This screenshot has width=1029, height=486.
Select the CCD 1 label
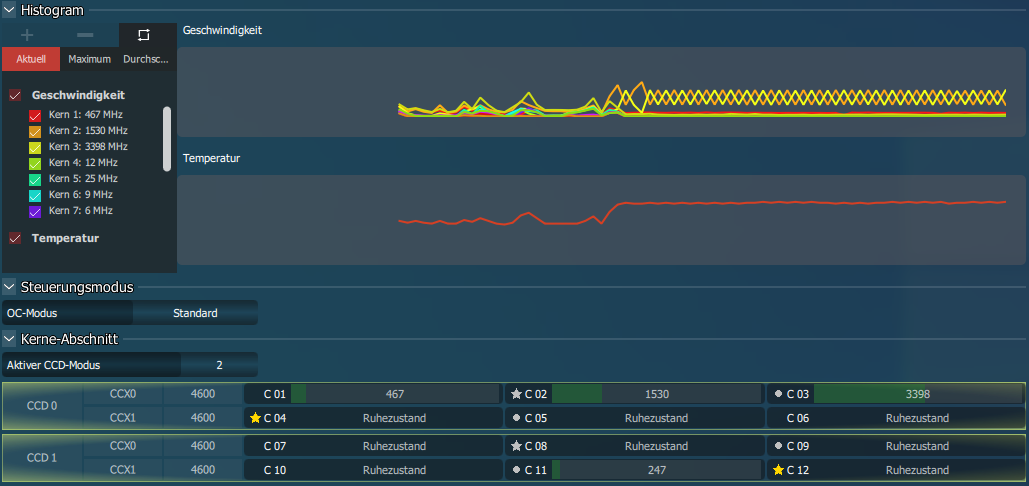point(42,458)
